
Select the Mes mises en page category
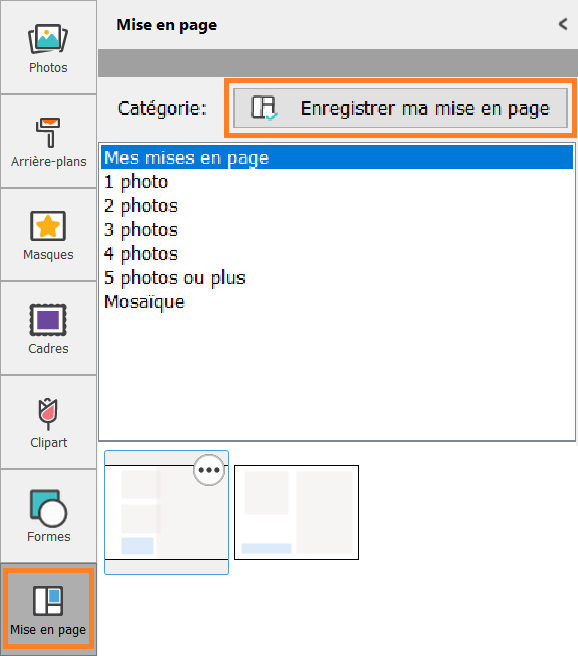point(337,158)
